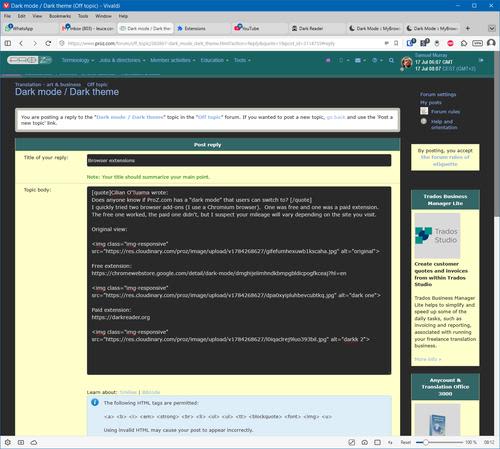Open the Bookmarks menu
The image size is (500, 449).
(60, 16)
